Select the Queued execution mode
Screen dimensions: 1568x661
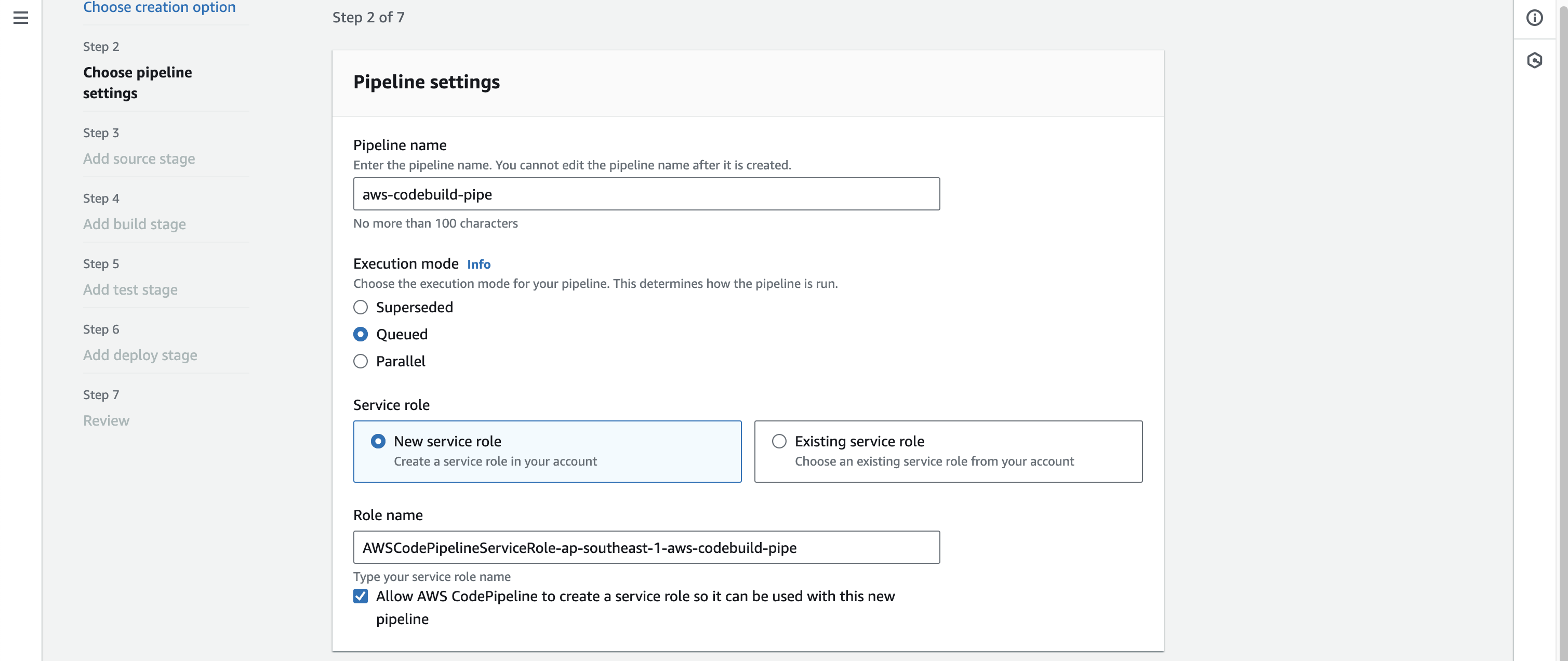coord(361,334)
